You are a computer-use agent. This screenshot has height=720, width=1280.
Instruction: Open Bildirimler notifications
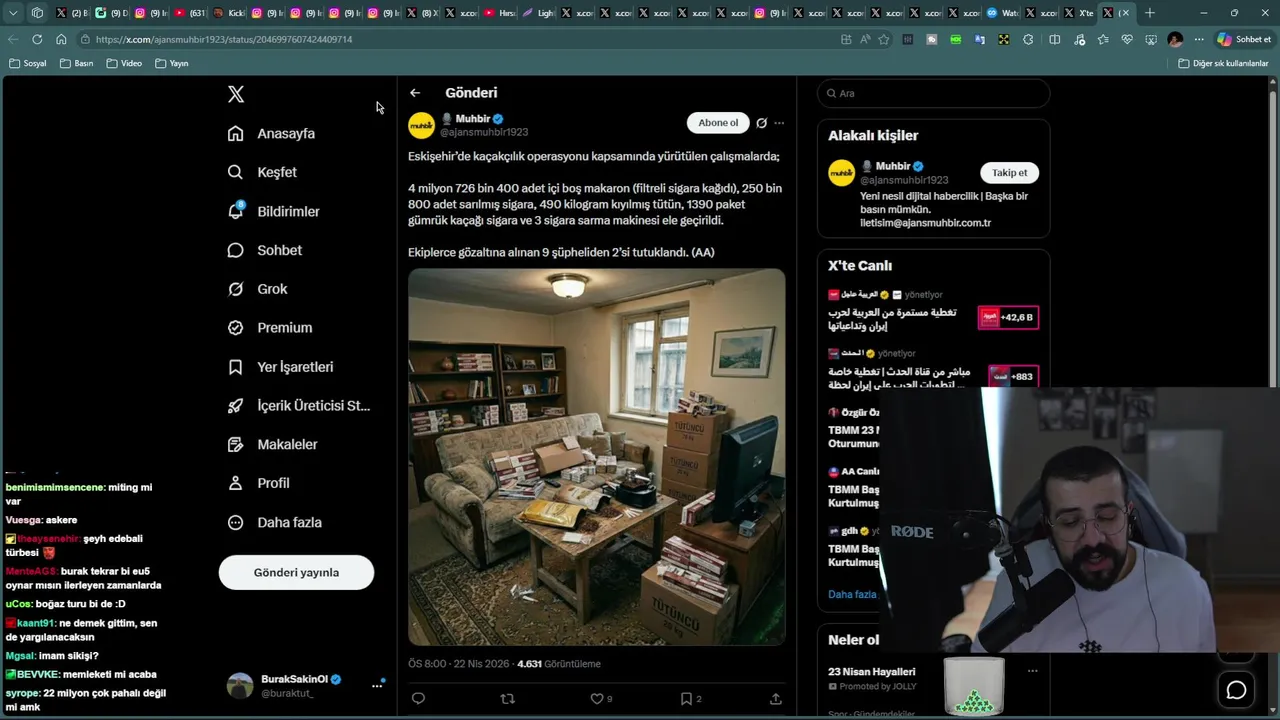pyautogui.click(x=274, y=211)
